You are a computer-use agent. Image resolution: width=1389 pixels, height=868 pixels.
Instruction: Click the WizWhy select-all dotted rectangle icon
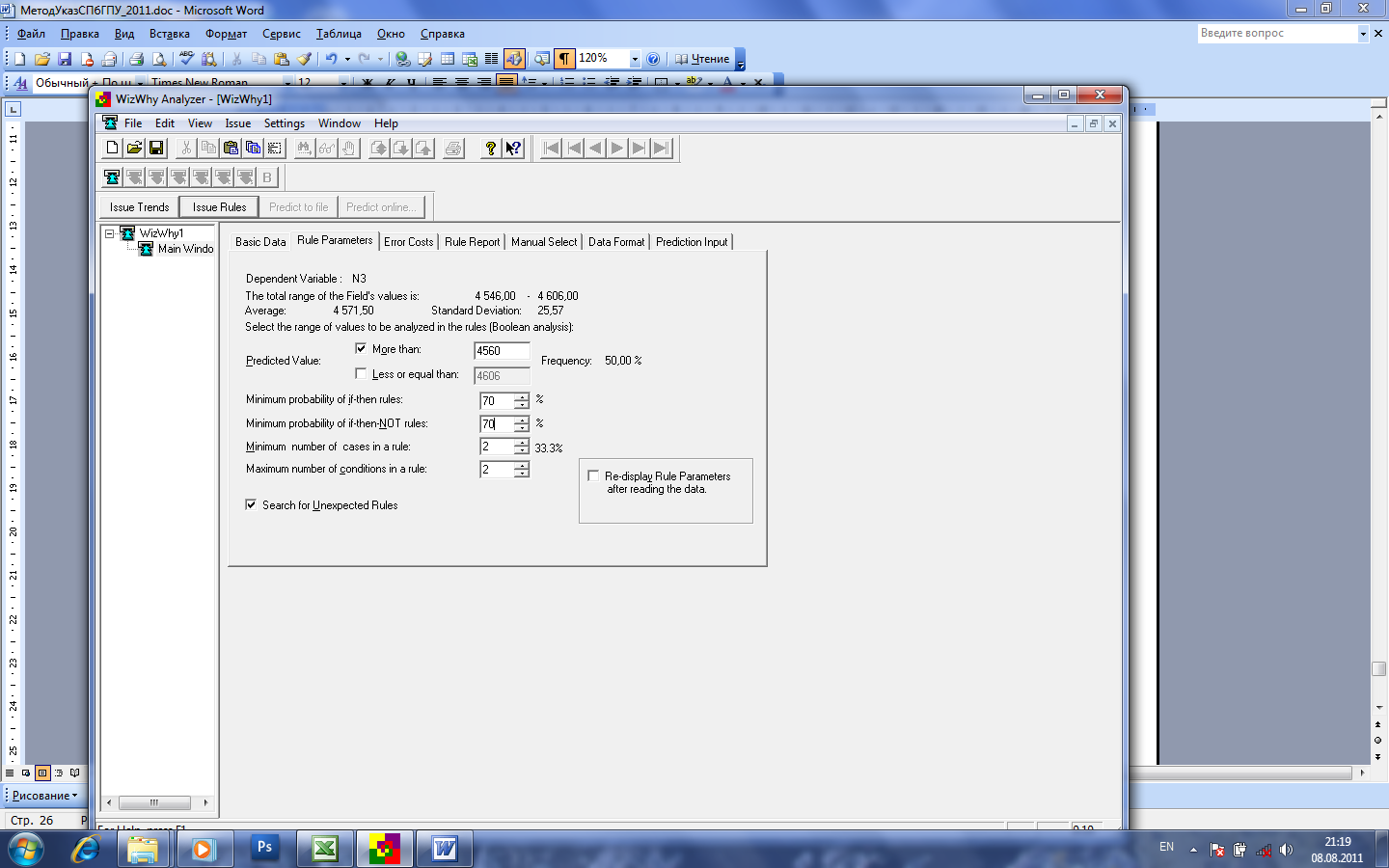click(275, 148)
